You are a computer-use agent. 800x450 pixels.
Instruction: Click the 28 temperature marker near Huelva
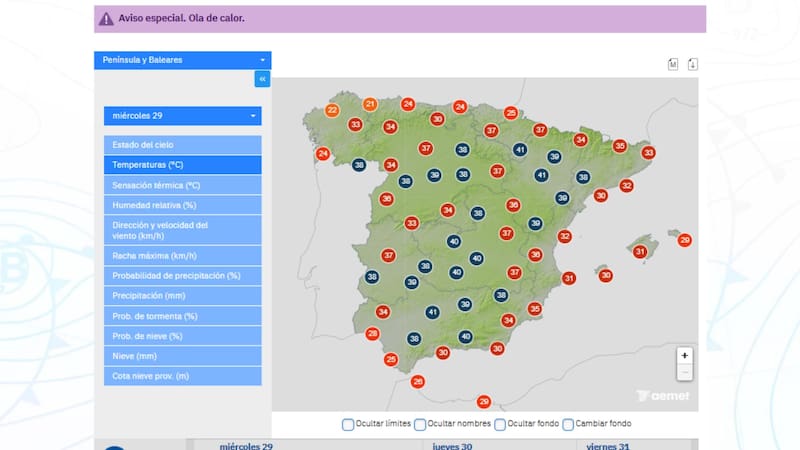pyautogui.click(x=372, y=334)
